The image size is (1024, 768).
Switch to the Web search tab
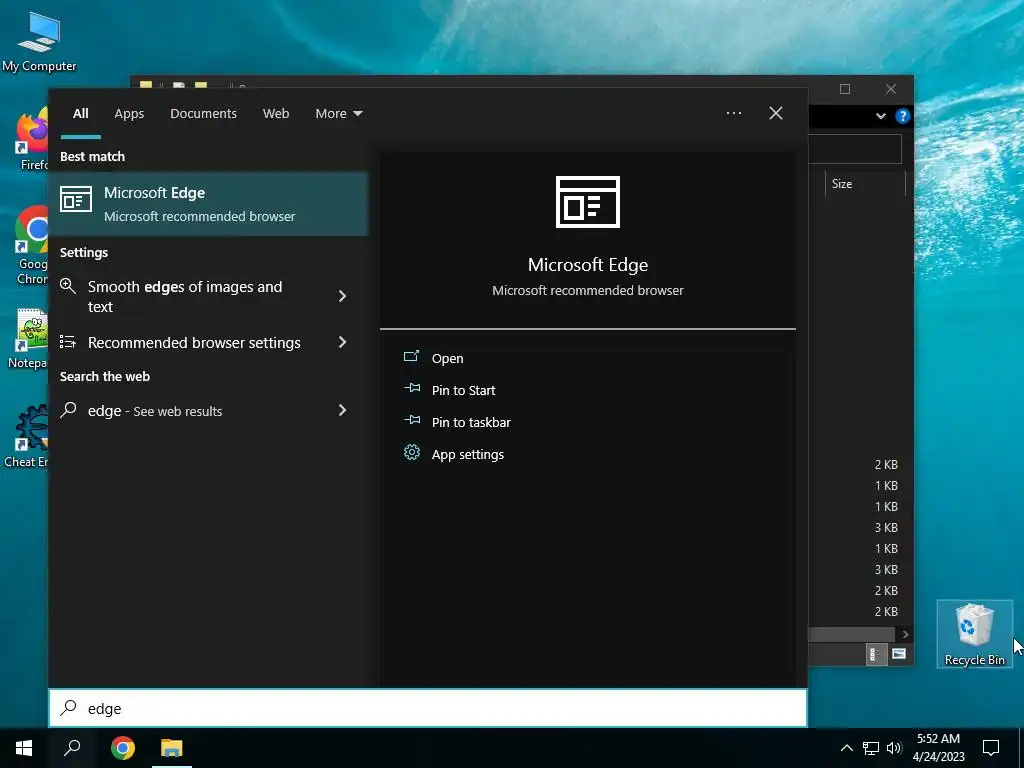click(276, 114)
